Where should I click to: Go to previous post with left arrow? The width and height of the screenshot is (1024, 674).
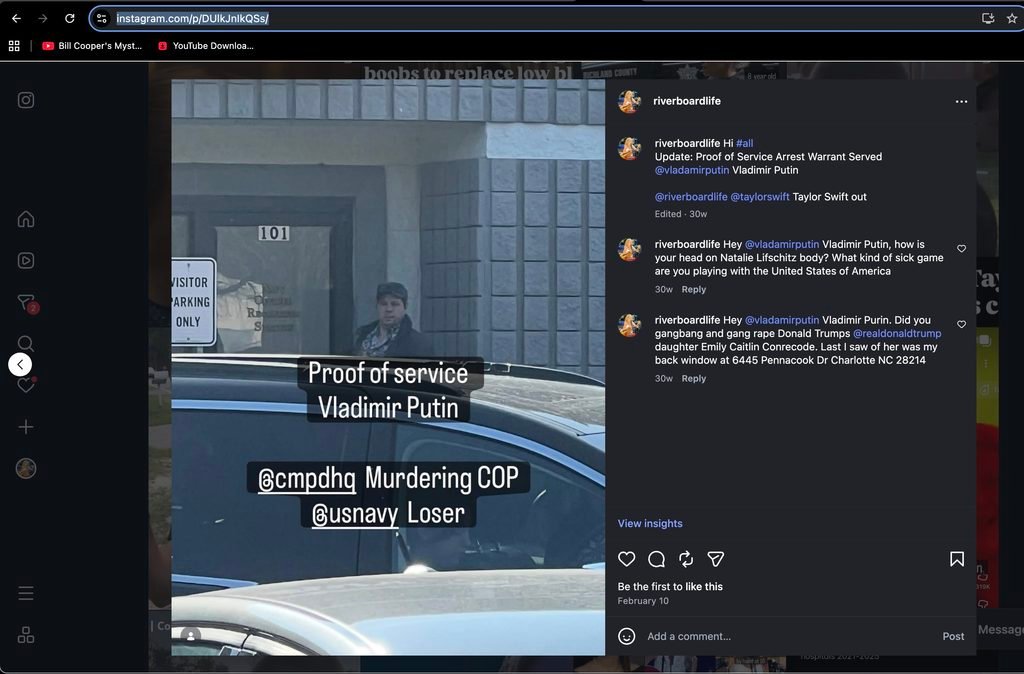click(x=20, y=364)
